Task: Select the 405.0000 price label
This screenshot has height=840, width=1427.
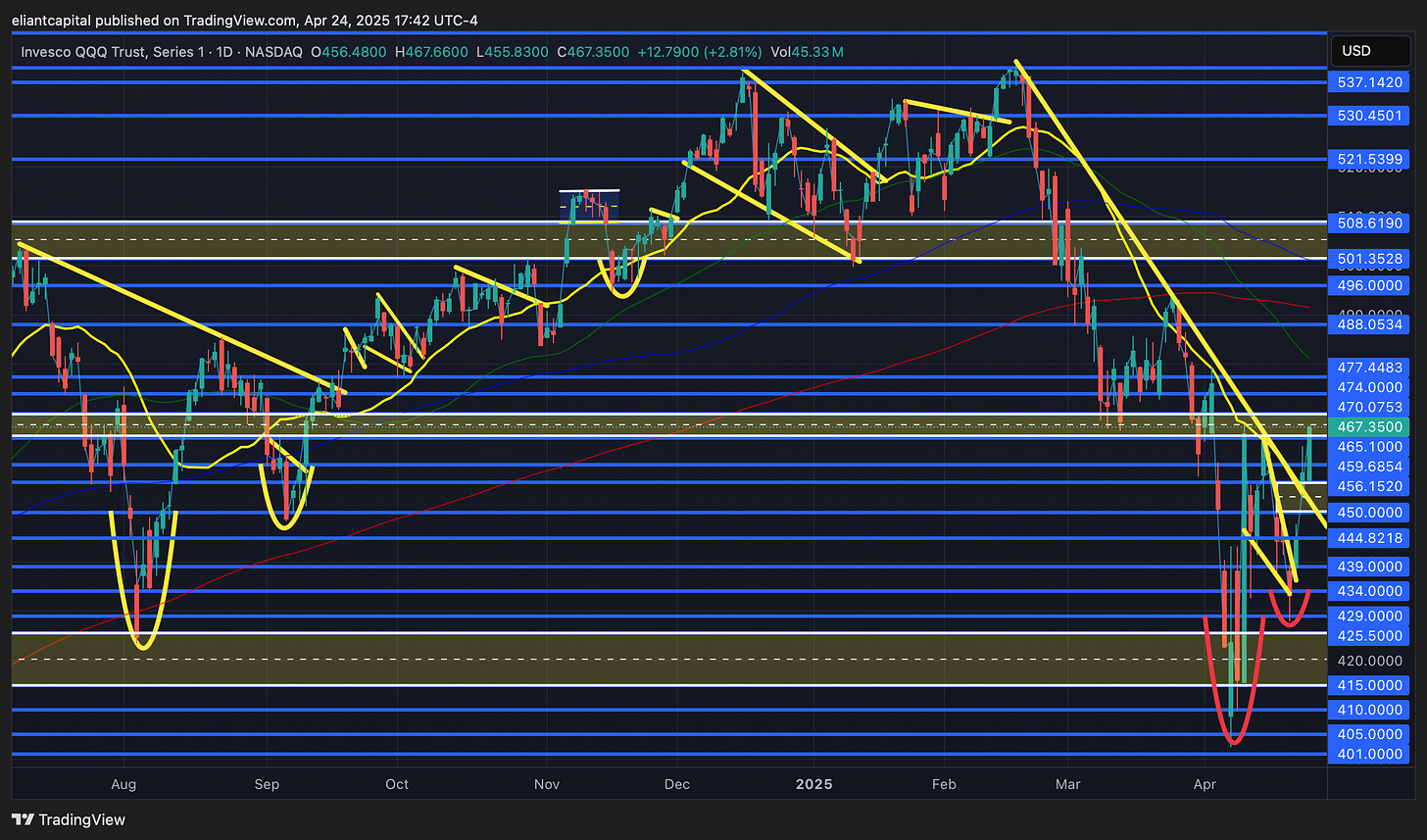Action: 1369,734
